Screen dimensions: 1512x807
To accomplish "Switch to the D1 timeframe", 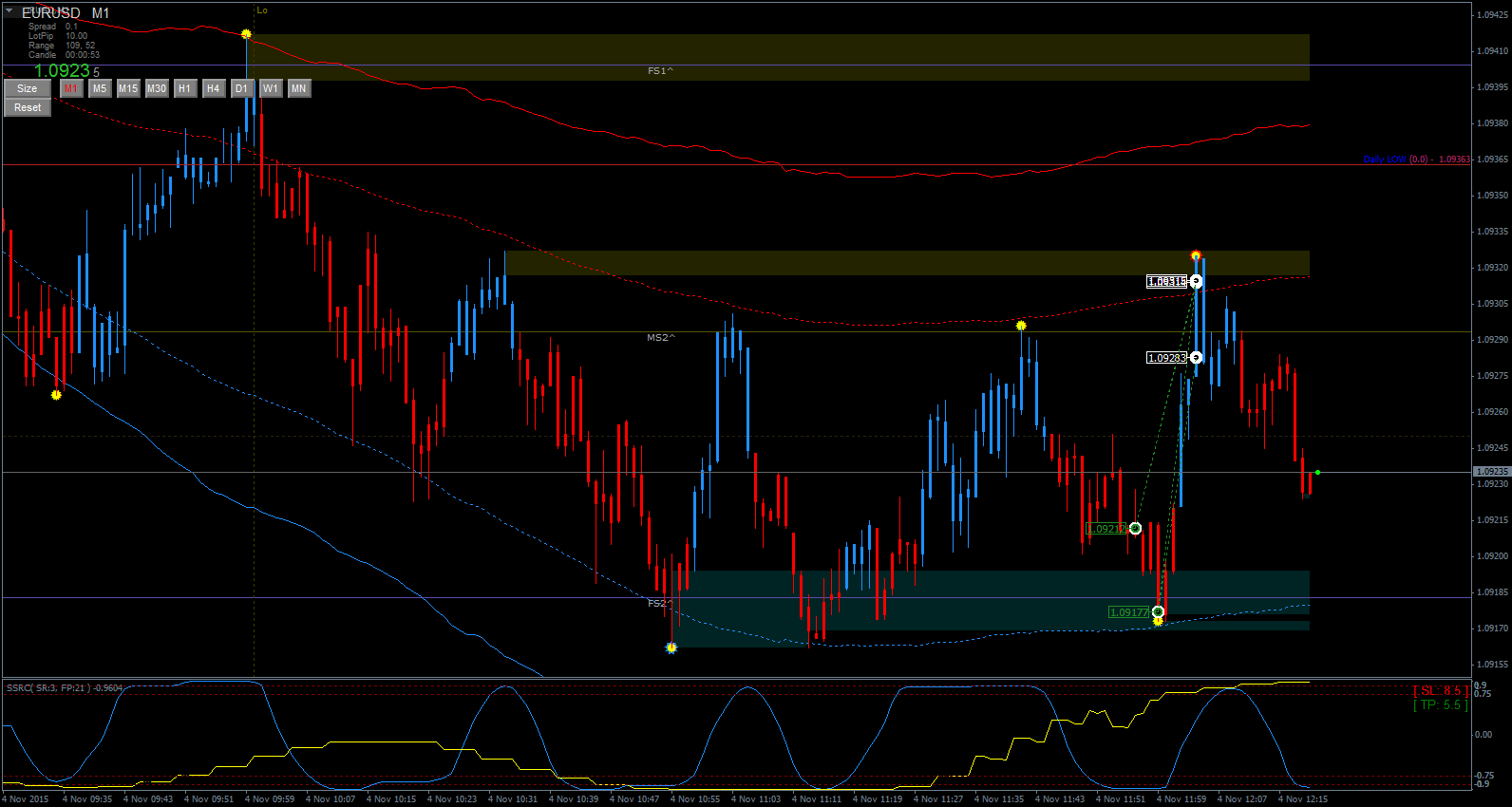I will (242, 88).
